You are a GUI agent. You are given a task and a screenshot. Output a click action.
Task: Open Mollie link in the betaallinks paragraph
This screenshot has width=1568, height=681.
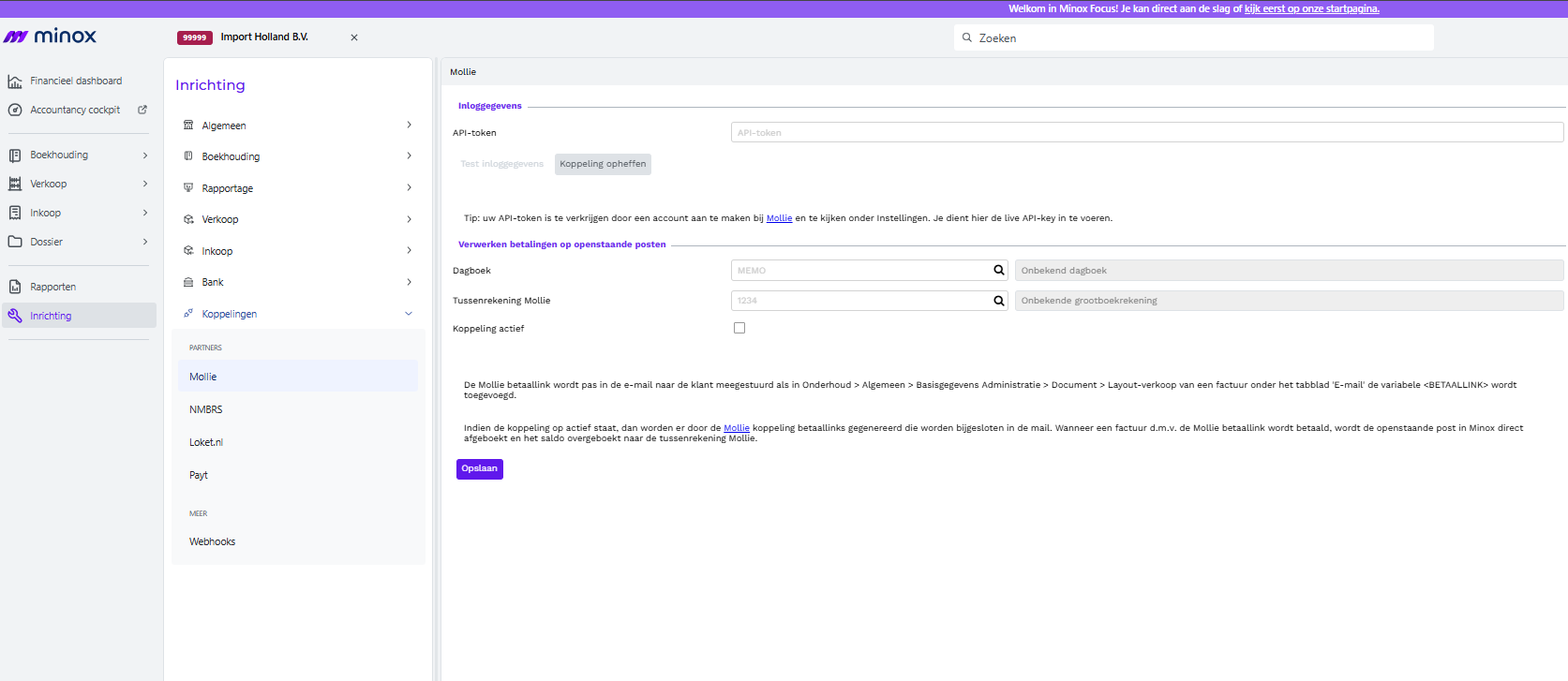737,428
